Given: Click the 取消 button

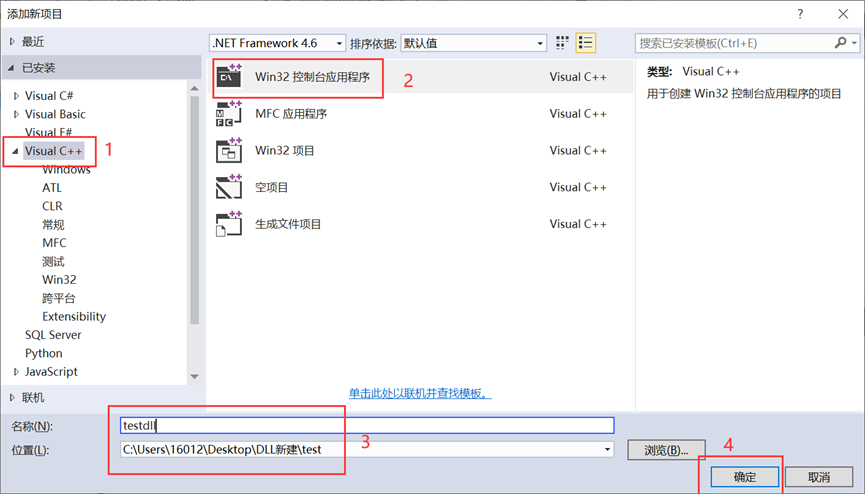Looking at the screenshot, I should point(819,477).
